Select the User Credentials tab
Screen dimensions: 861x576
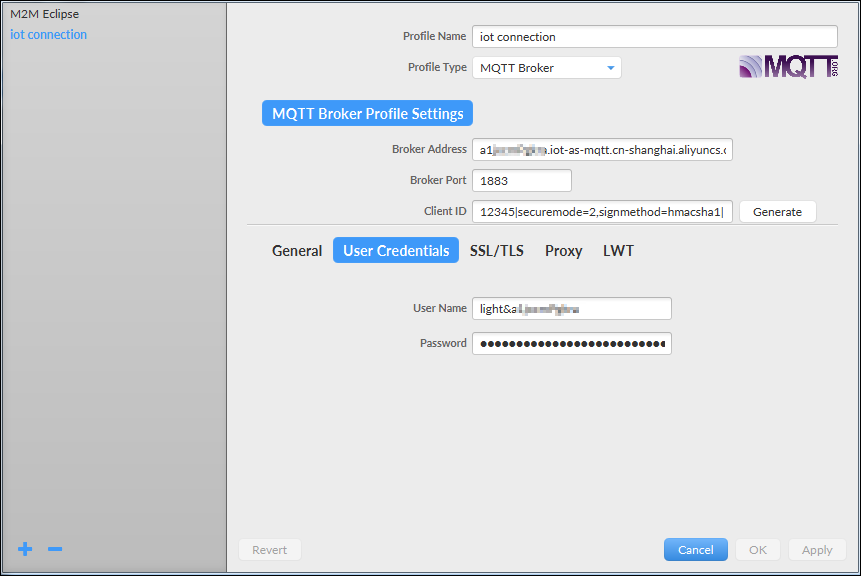pyautogui.click(x=395, y=250)
